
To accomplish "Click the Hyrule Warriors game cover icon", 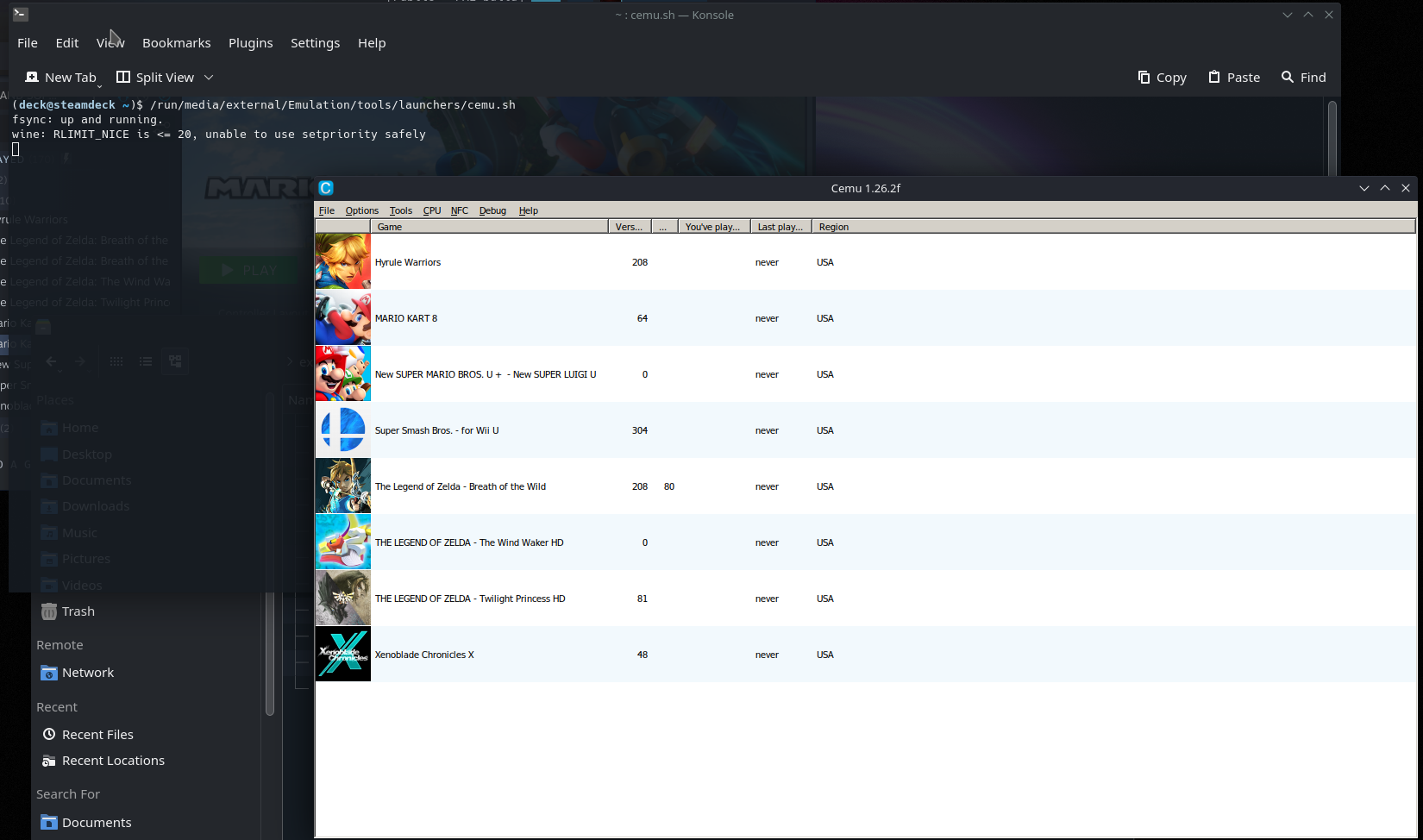I will pos(343,261).
